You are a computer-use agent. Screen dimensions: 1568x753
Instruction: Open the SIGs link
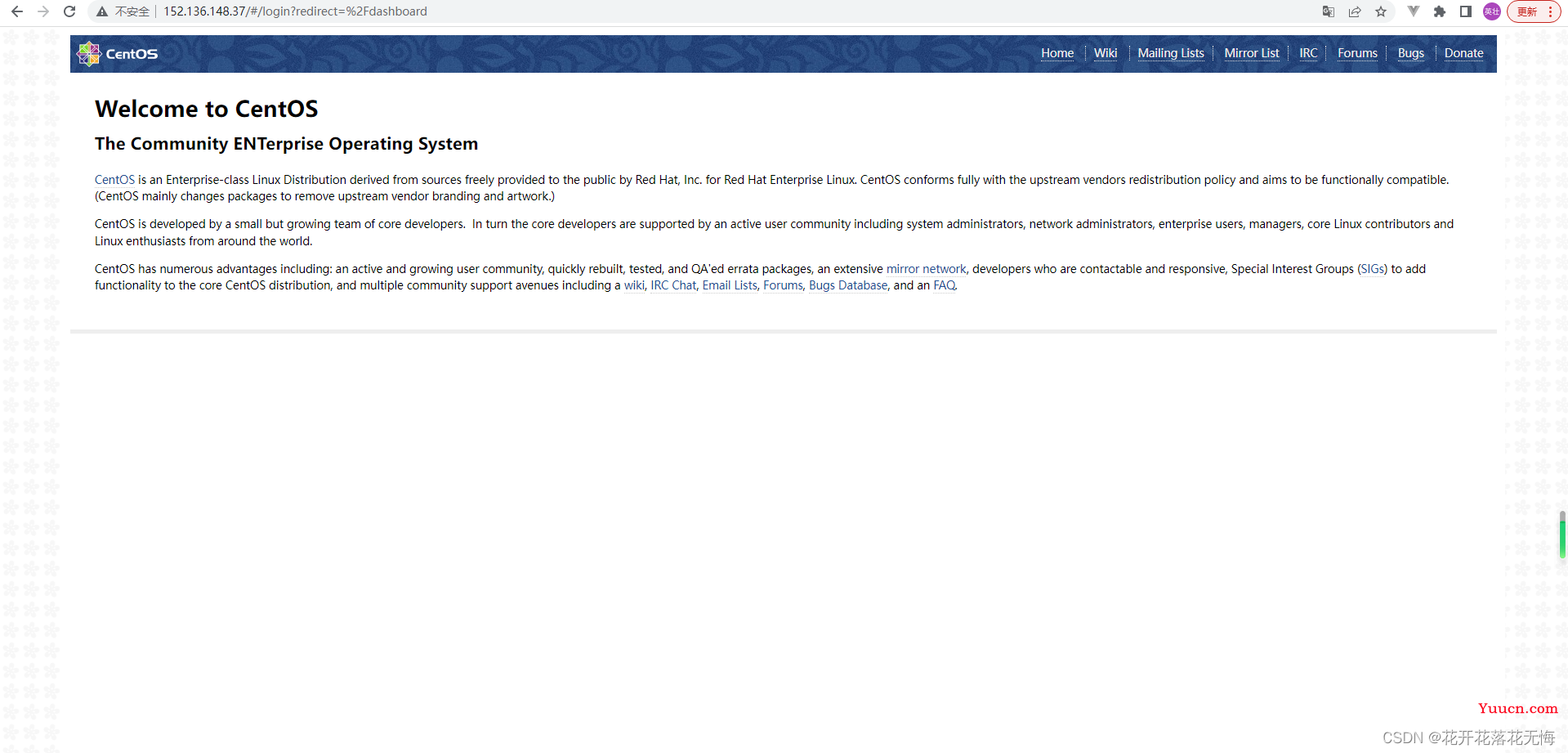(x=1373, y=269)
